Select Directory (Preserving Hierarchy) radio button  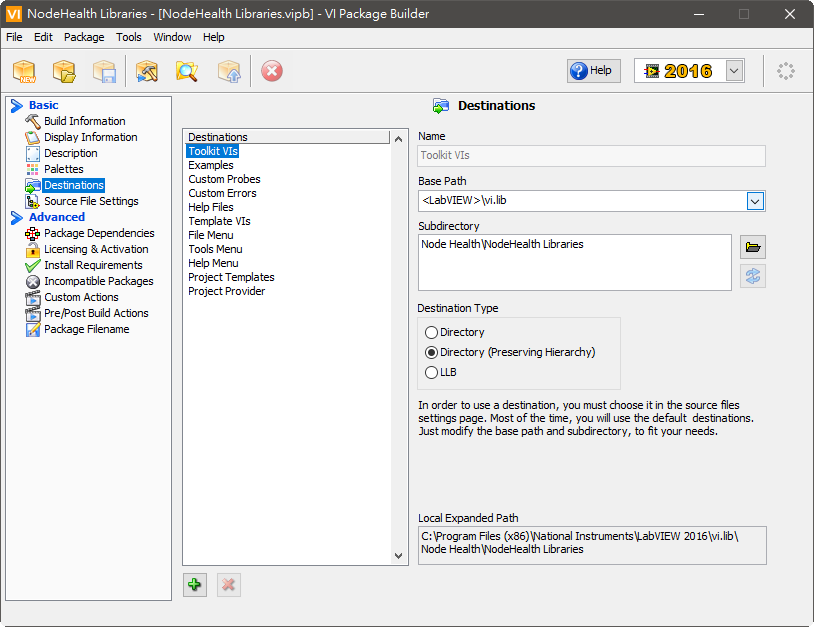pos(431,352)
